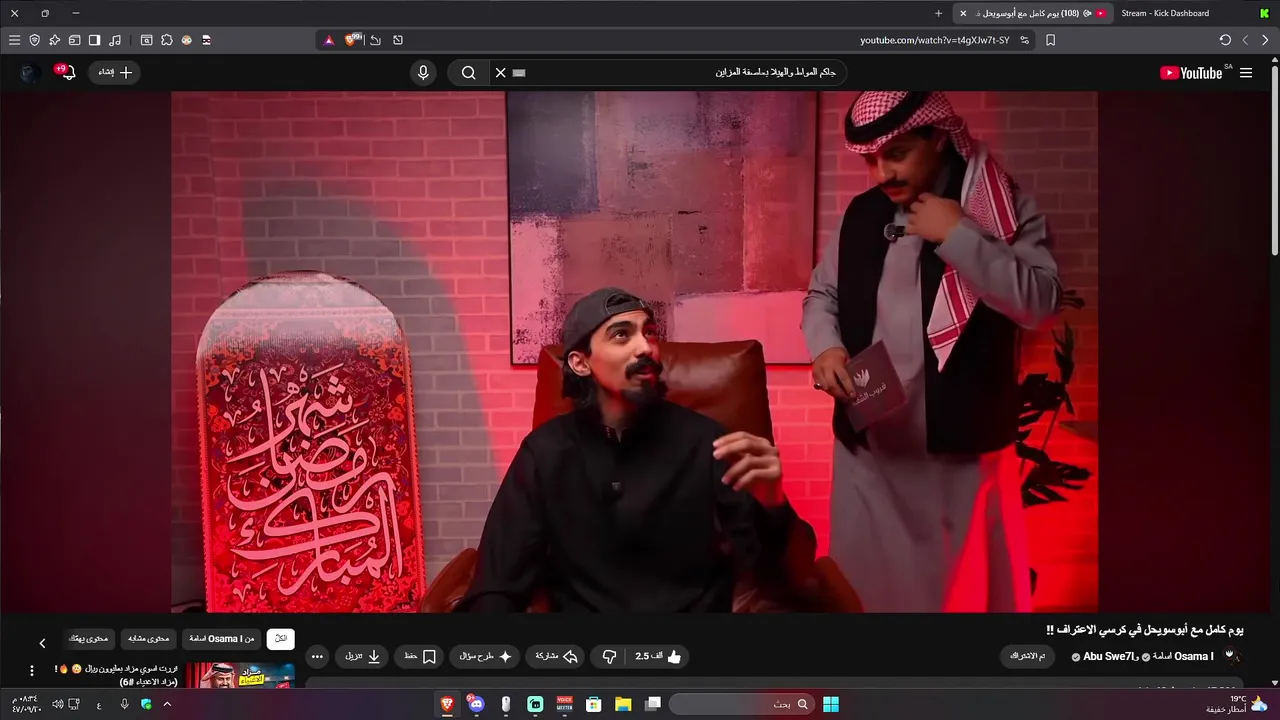Click the ask a question sparkle button
The width and height of the screenshot is (1280, 720).
[486, 656]
